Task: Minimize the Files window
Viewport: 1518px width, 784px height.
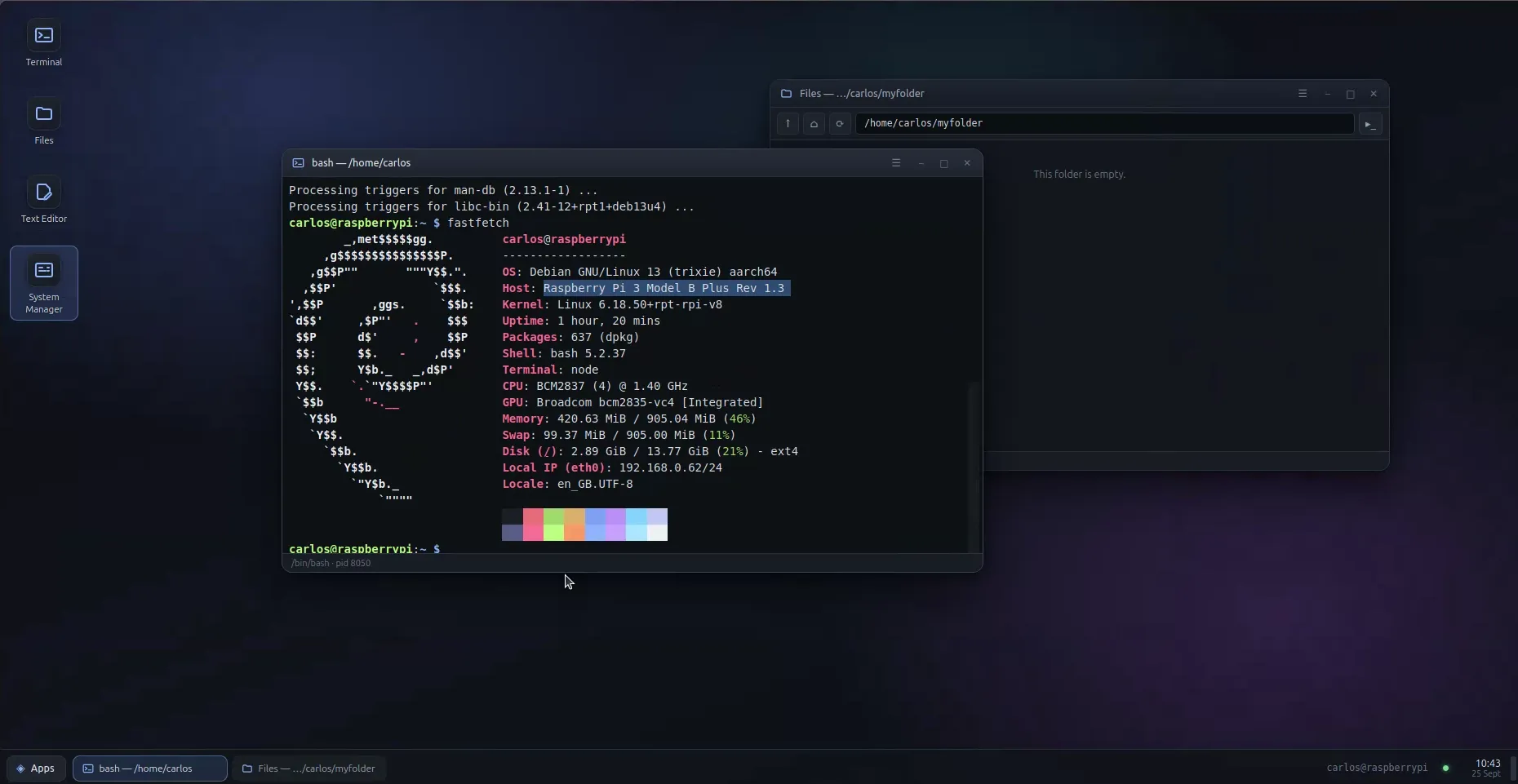Action: (x=1327, y=94)
